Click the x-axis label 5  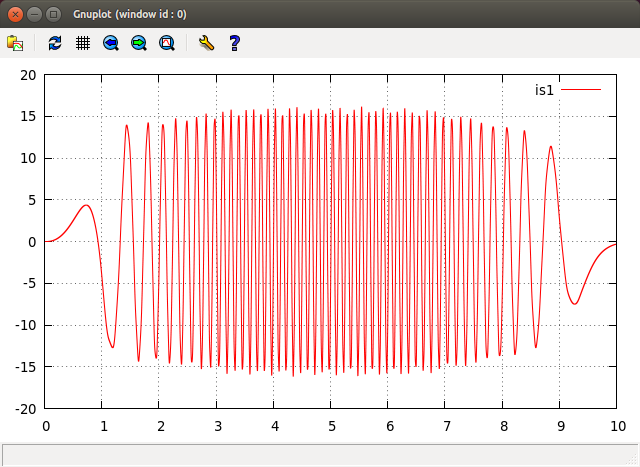[331, 426]
